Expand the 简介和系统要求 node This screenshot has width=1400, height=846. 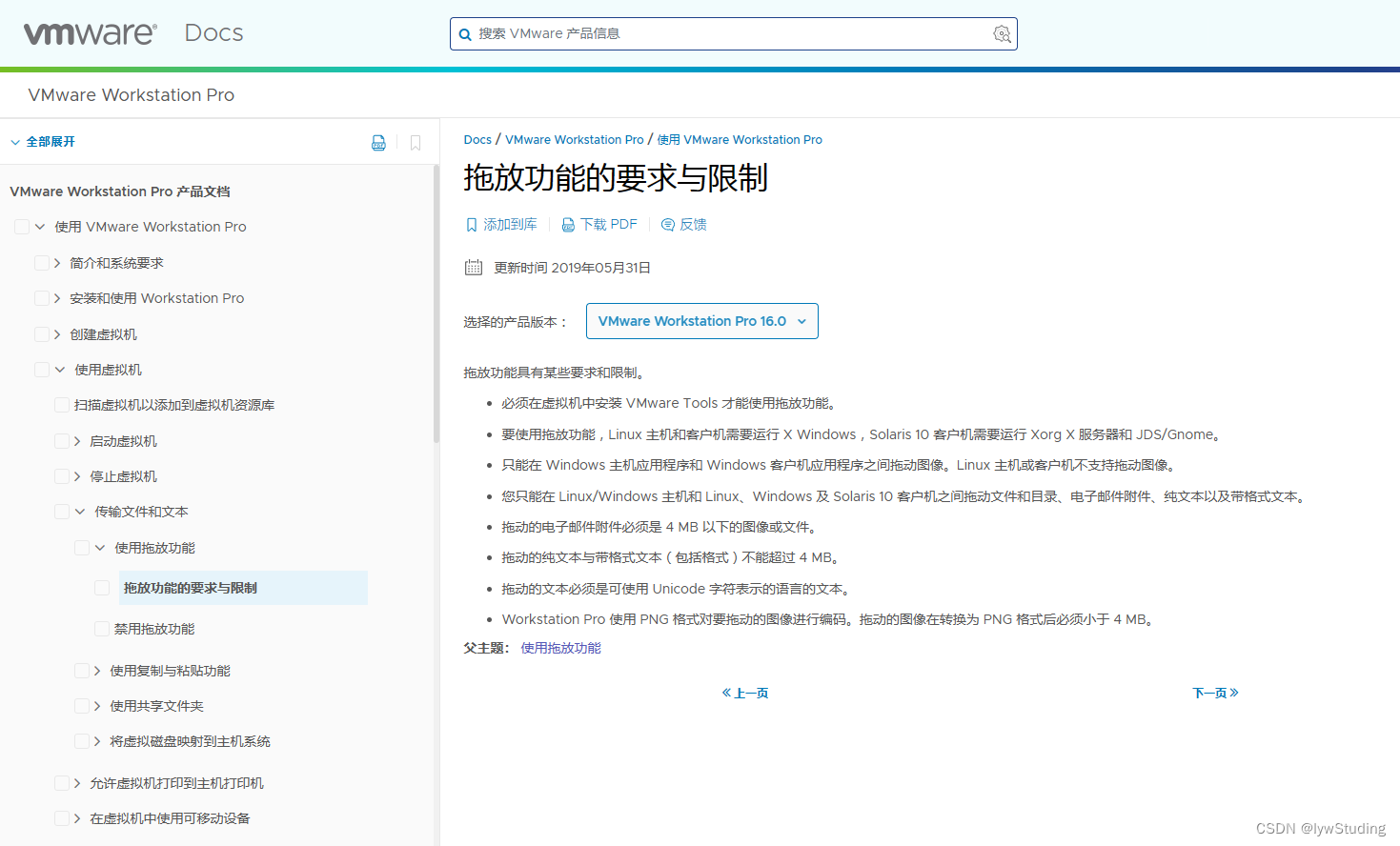pyautogui.click(x=57, y=263)
